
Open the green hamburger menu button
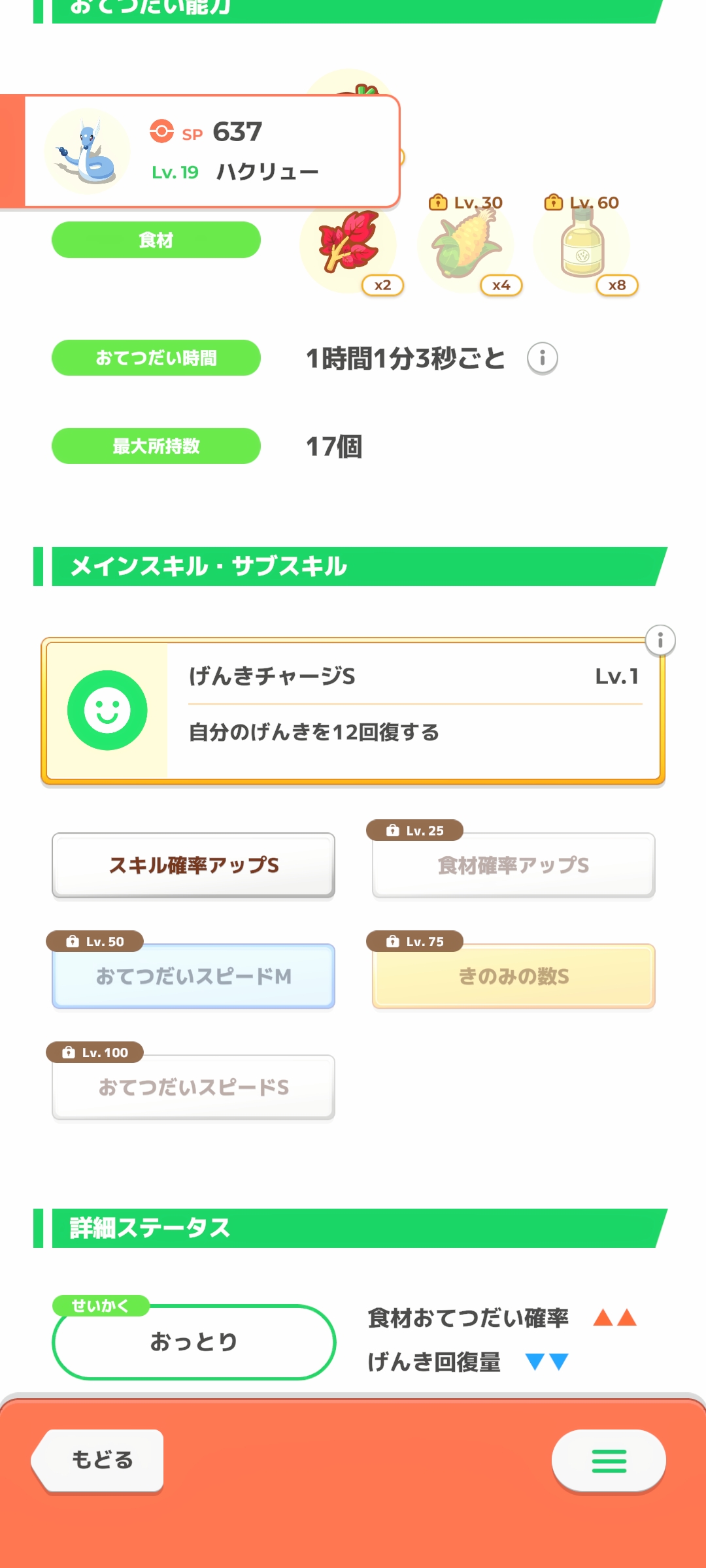609,1461
